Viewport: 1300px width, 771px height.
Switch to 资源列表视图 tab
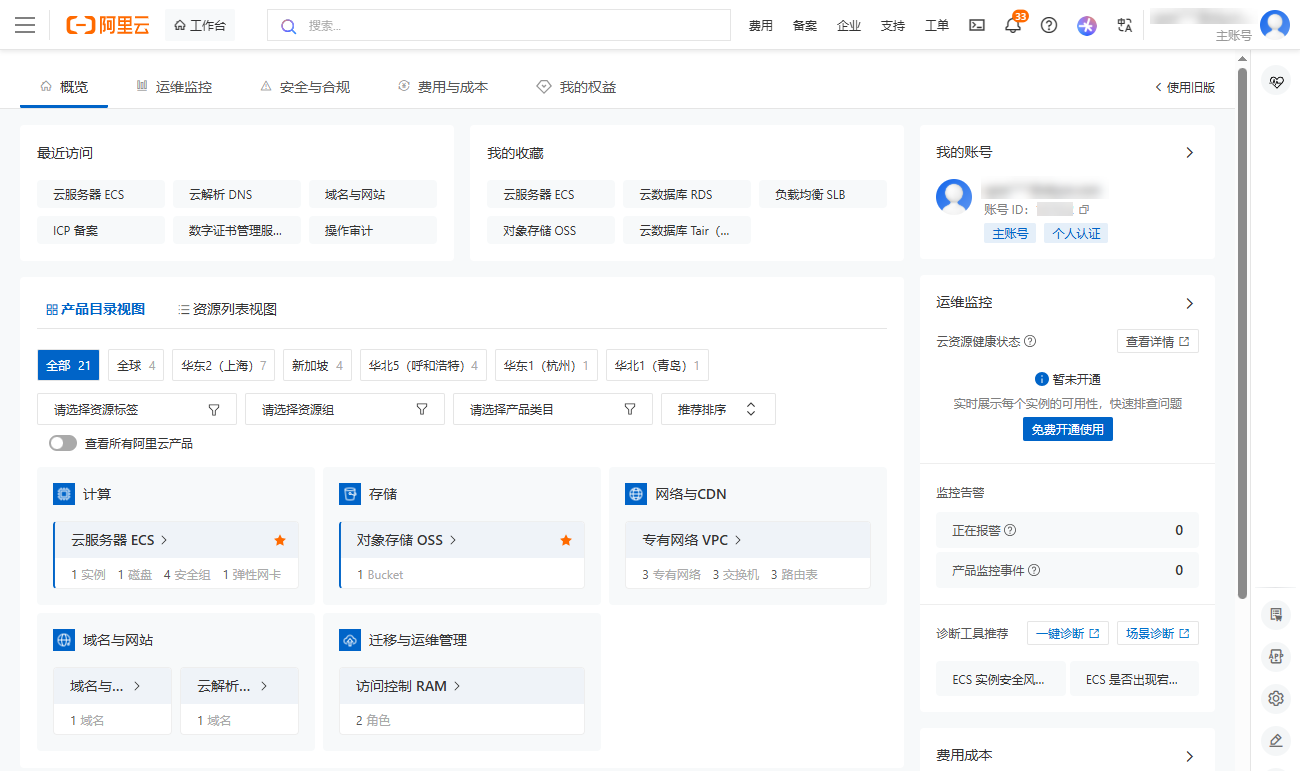coord(227,309)
